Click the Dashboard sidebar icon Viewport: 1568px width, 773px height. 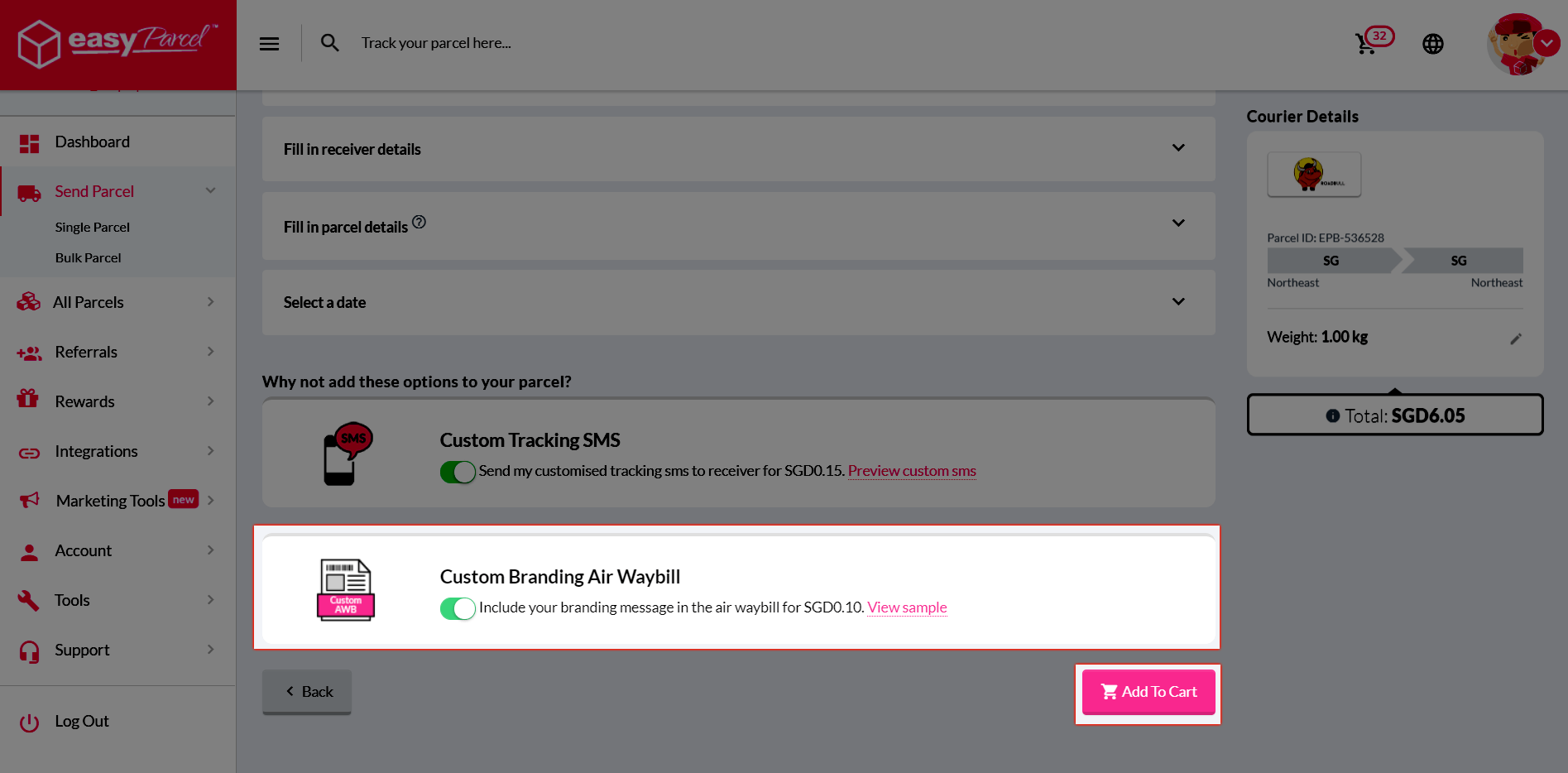point(28,142)
